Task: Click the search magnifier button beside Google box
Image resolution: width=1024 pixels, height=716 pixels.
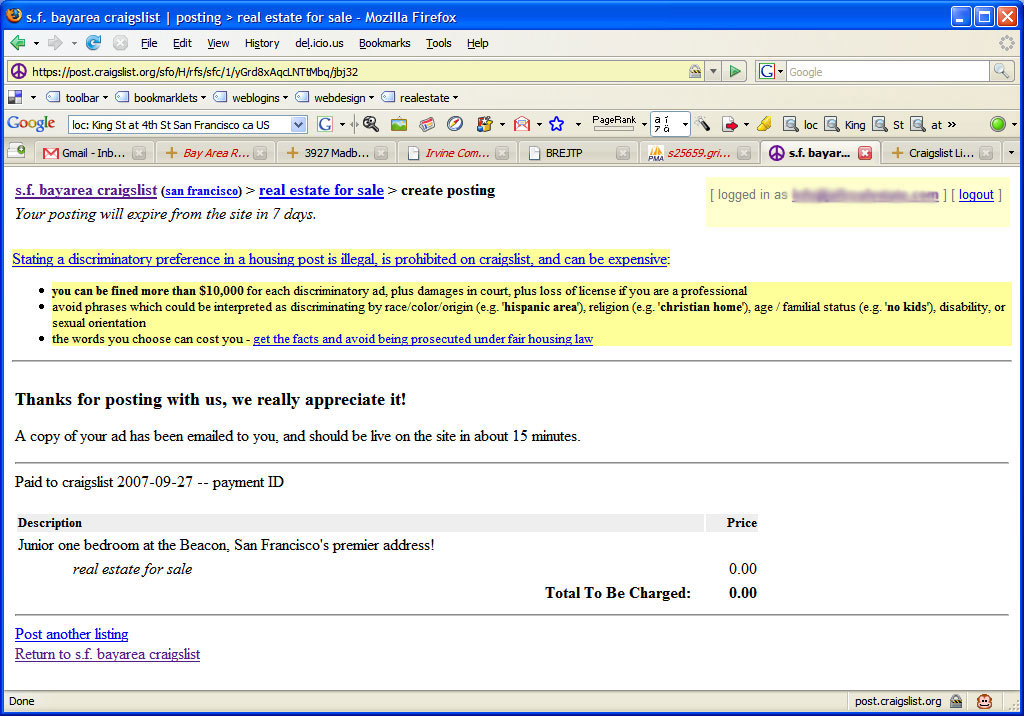Action: tap(1001, 71)
